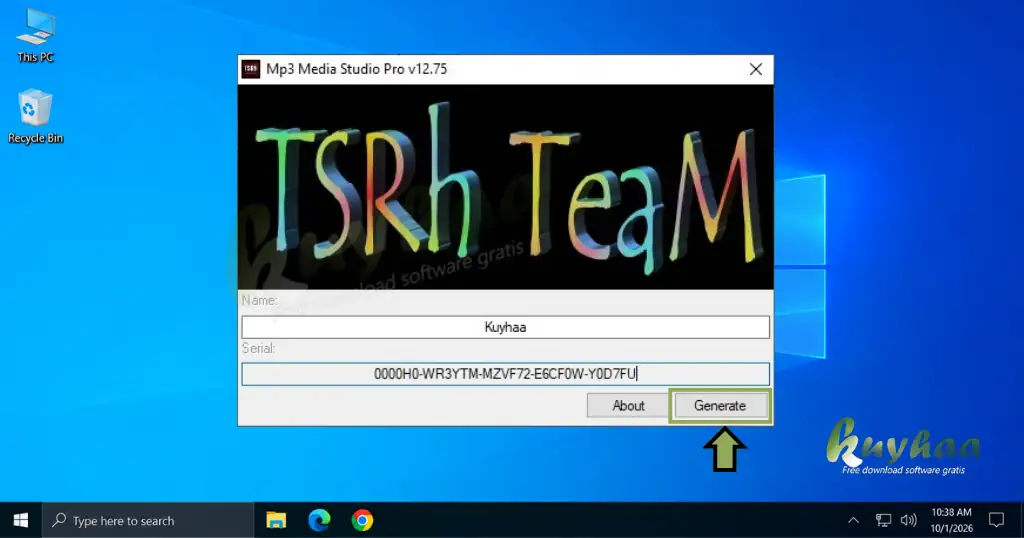The width and height of the screenshot is (1024, 538).
Task: Open the Windows Start menu
Action: [21, 520]
